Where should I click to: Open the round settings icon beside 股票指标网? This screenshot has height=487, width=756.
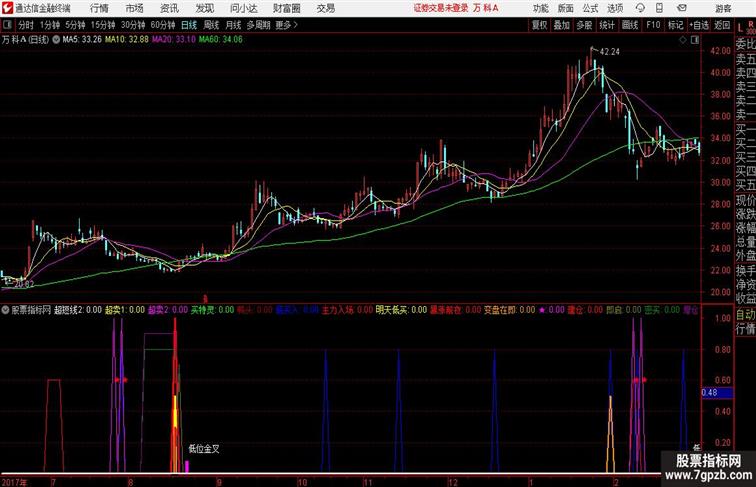coord(5,310)
